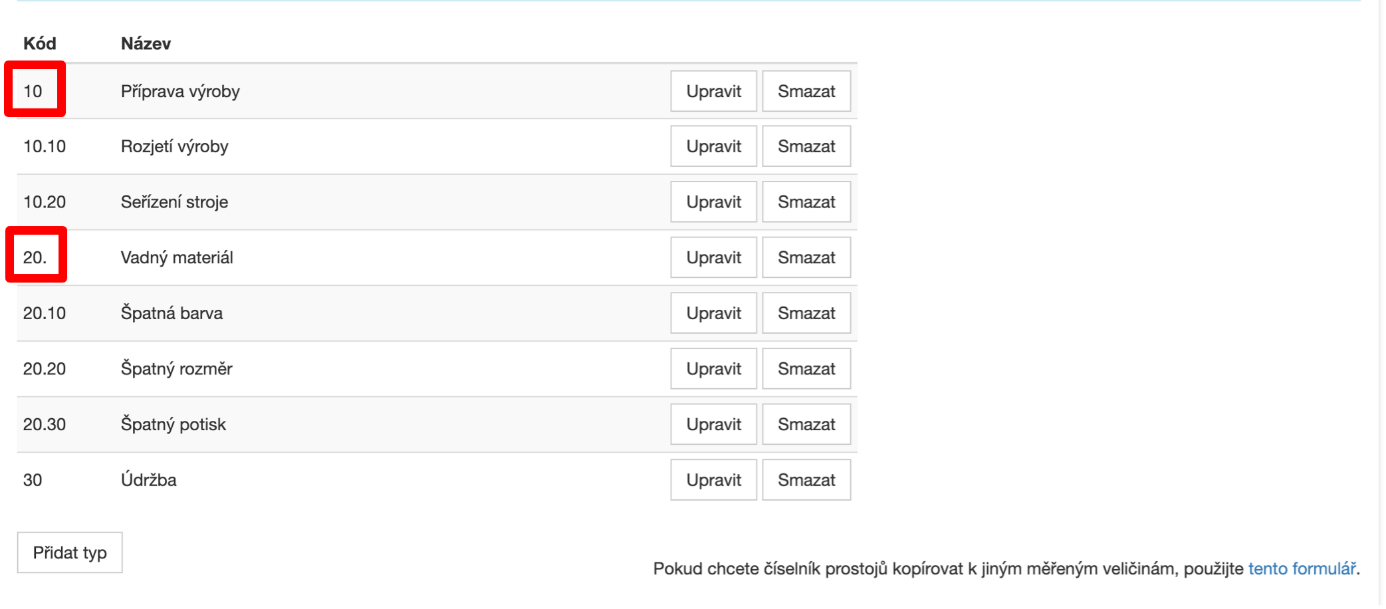This screenshot has width=1386, height=609.
Task: Delete the Příprava výroby row
Action: (806, 91)
